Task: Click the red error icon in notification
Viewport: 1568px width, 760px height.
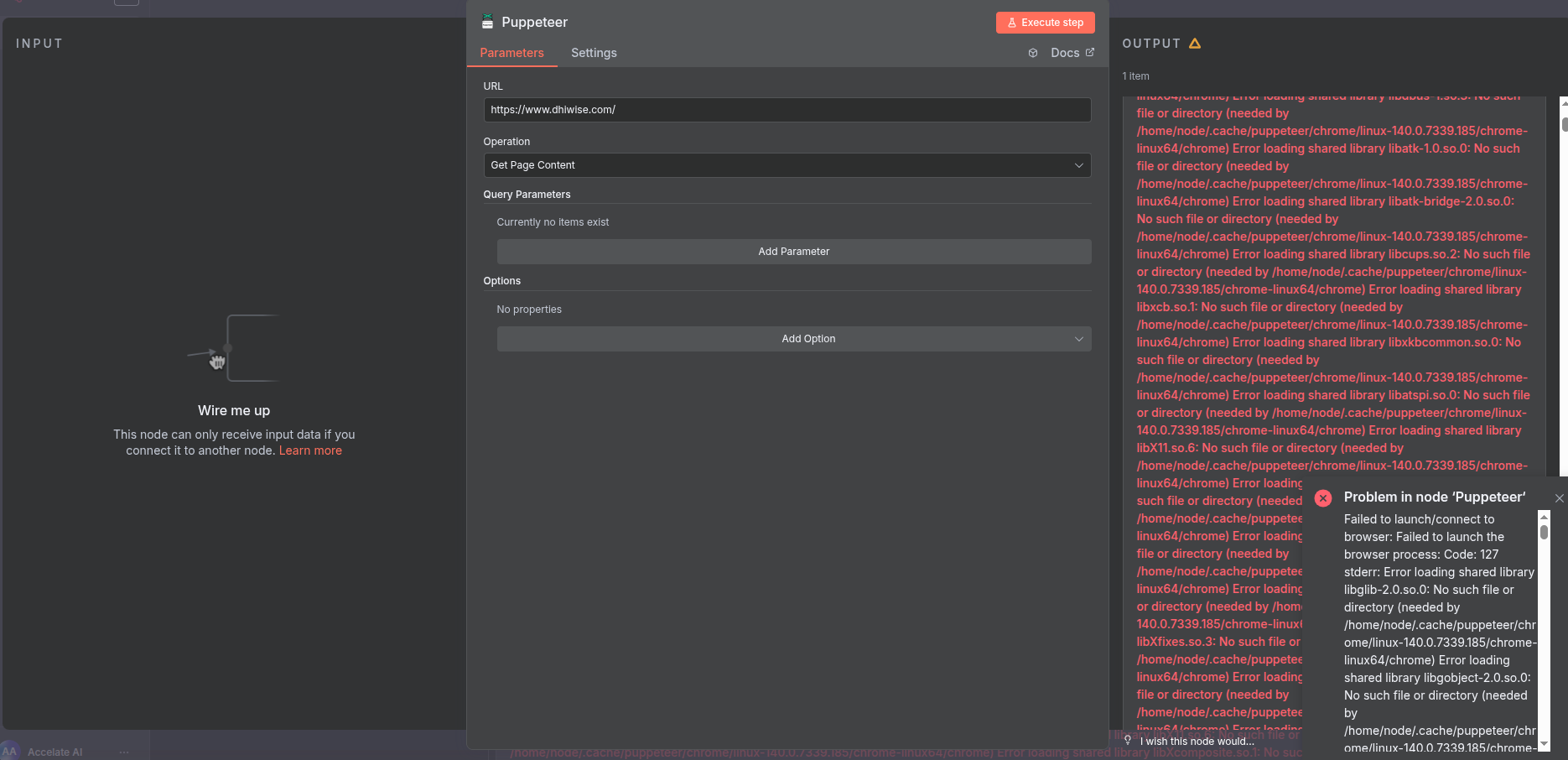Action: tap(1323, 497)
